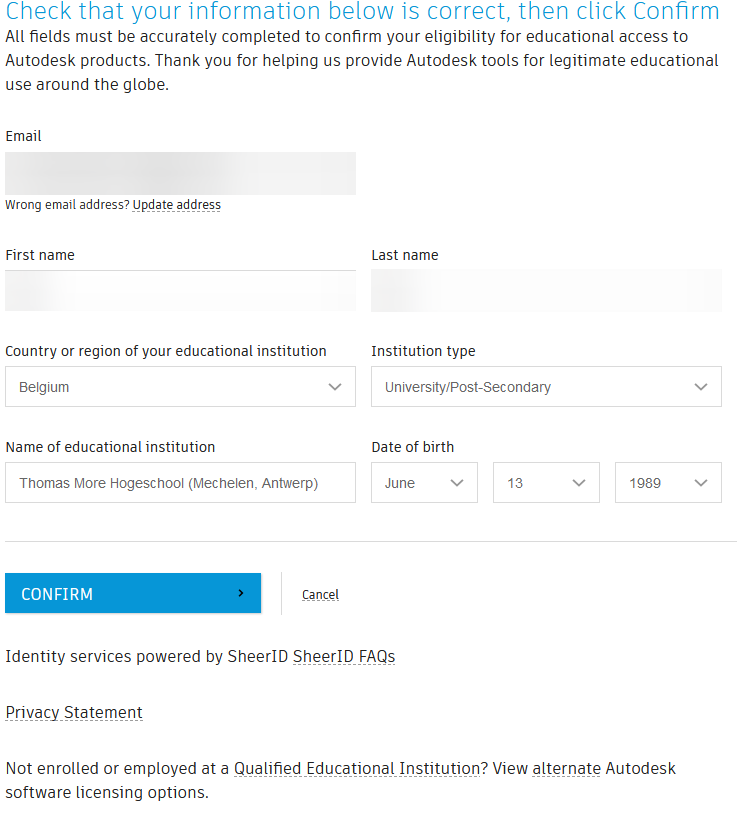Click the chevron beside year 1989
Screen dimensions: 742x839
[701, 483]
